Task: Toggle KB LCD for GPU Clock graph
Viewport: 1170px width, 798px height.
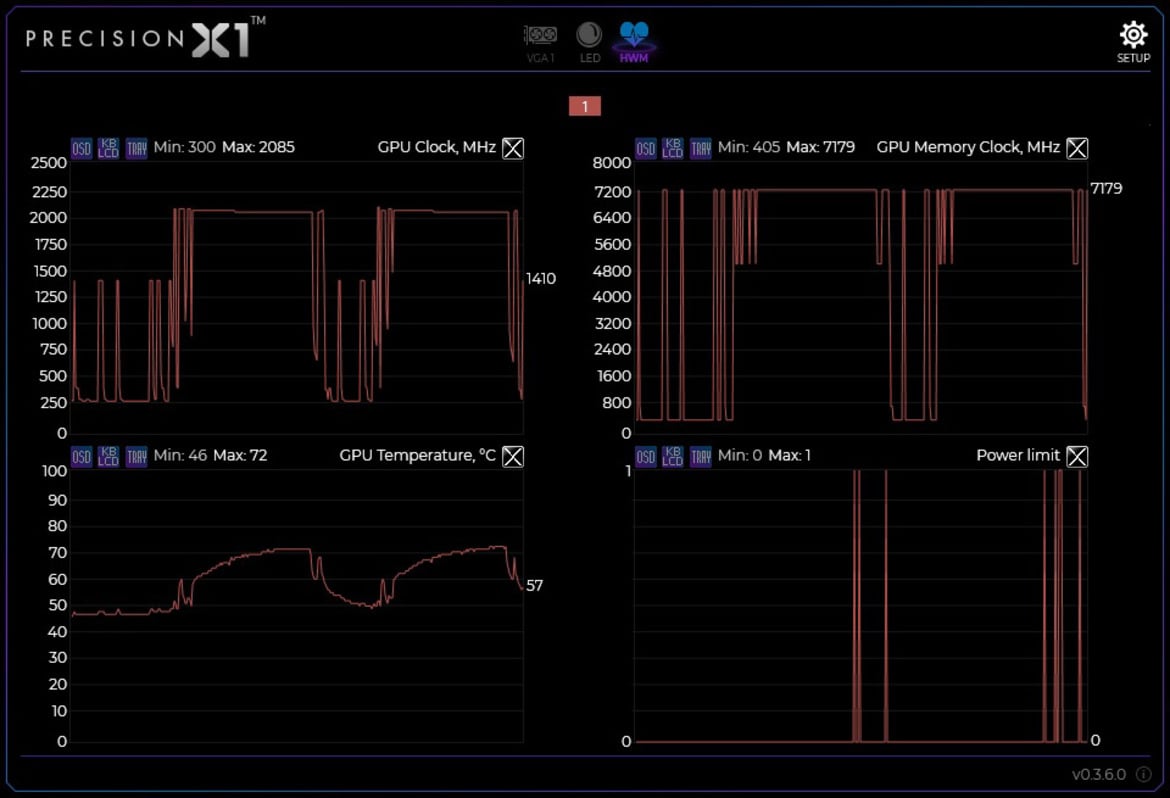Action: (x=108, y=149)
